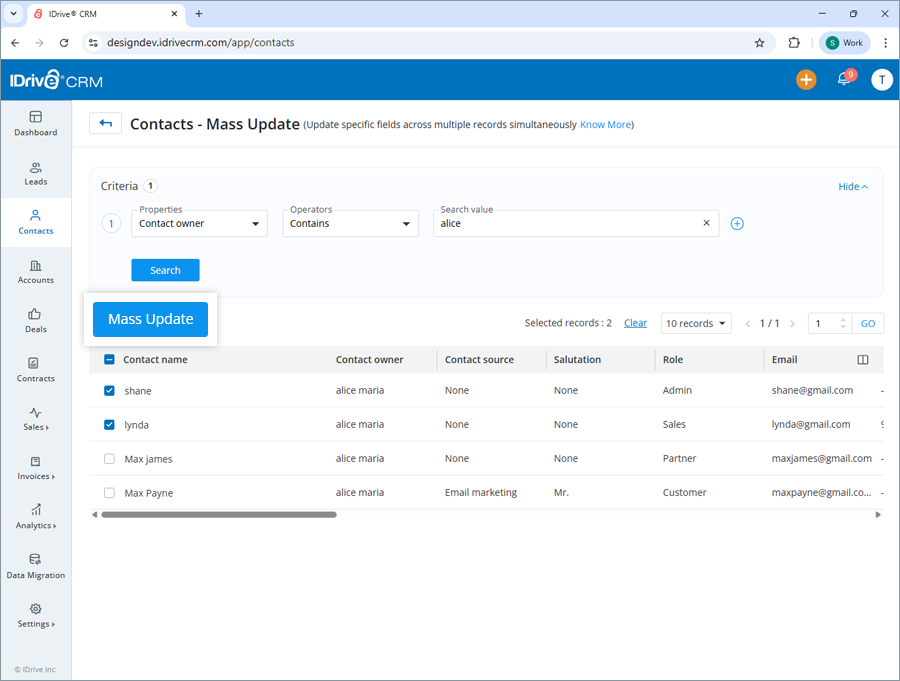
Task: Open the notifications bell
Action: point(843,78)
